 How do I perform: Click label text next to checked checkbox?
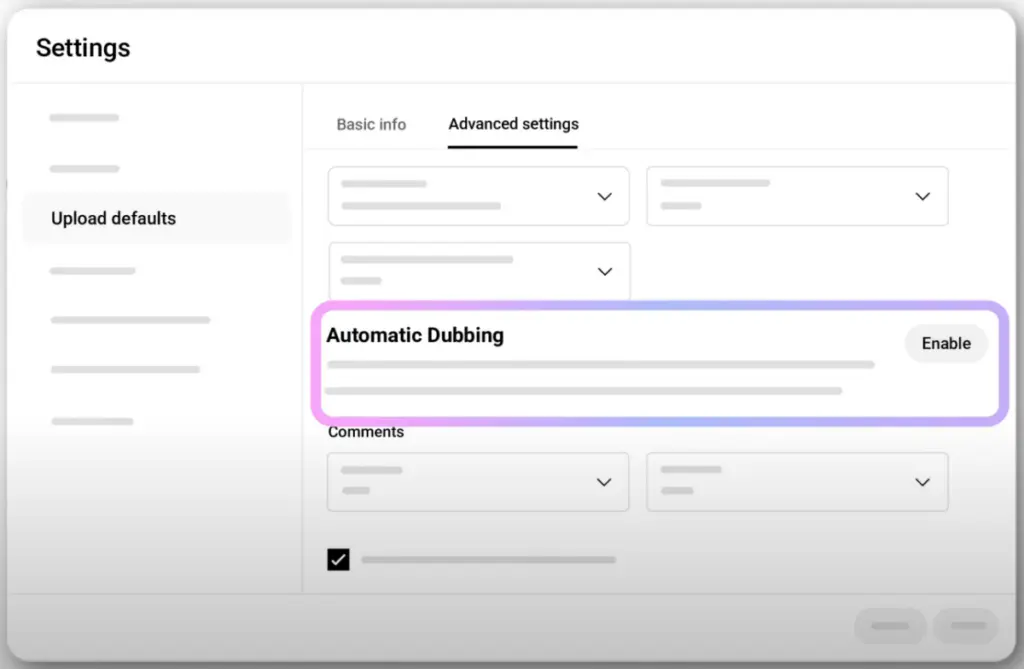(488, 560)
